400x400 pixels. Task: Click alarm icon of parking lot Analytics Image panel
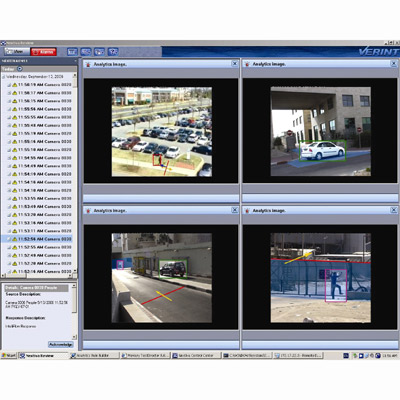[88, 64]
